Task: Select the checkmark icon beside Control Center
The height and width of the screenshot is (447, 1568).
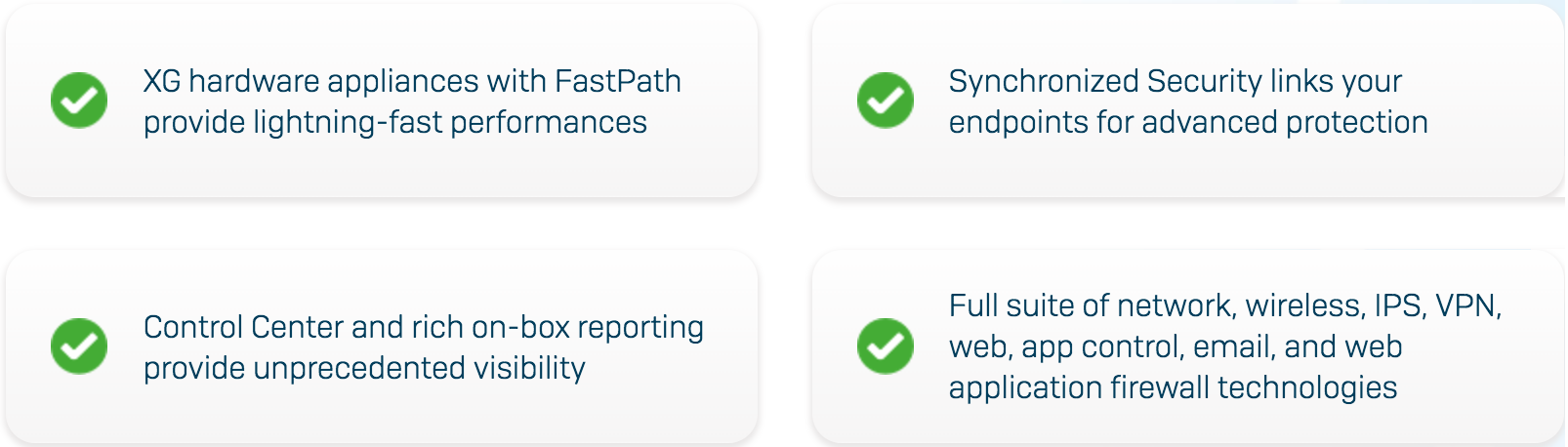Action: pyautogui.click(x=79, y=346)
